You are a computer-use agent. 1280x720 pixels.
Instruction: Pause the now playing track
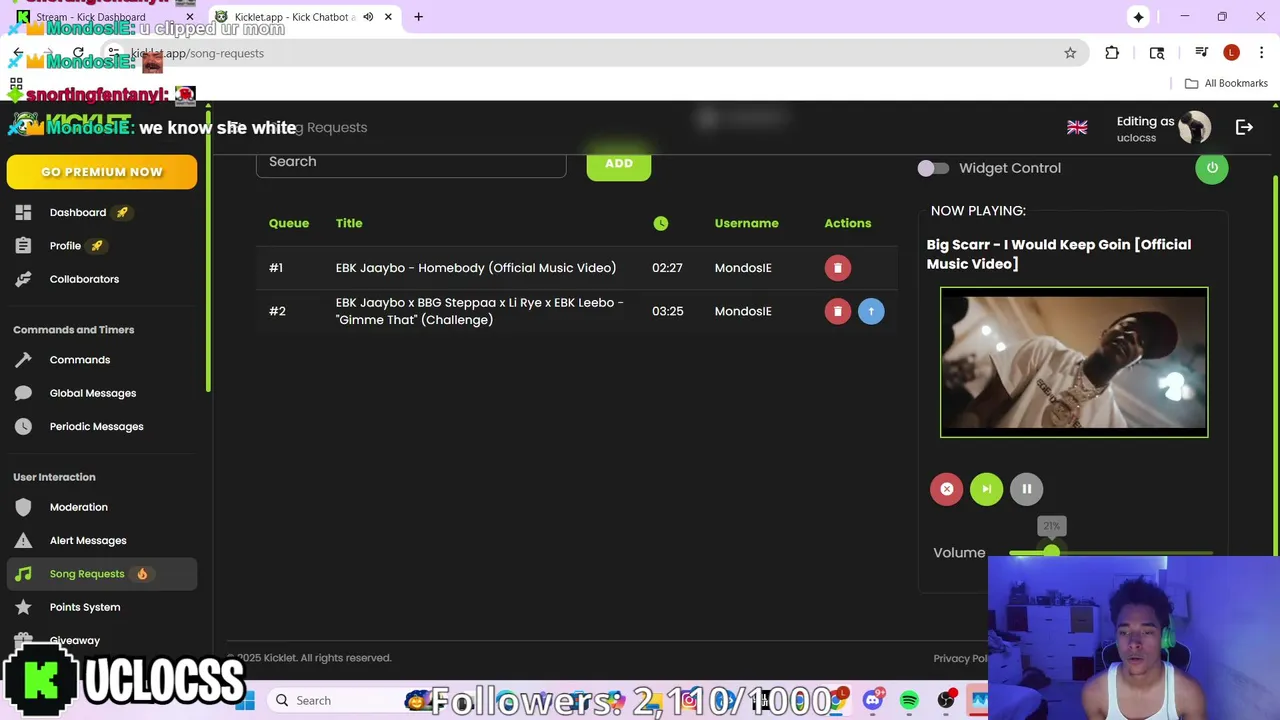(1026, 489)
